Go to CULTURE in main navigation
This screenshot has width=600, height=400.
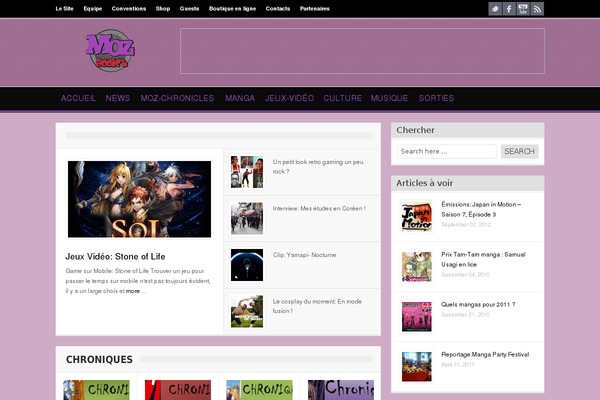(x=342, y=98)
